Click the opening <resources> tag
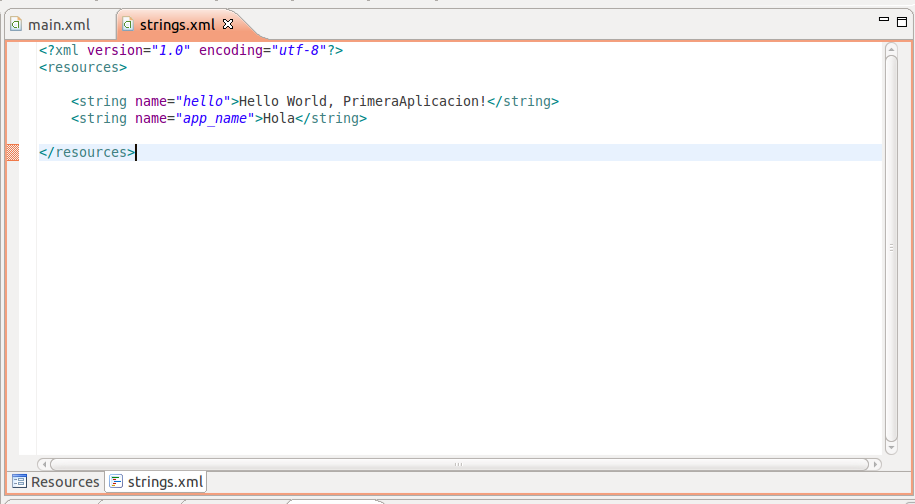The height and width of the screenshot is (504, 915). click(x=83, y=67)
